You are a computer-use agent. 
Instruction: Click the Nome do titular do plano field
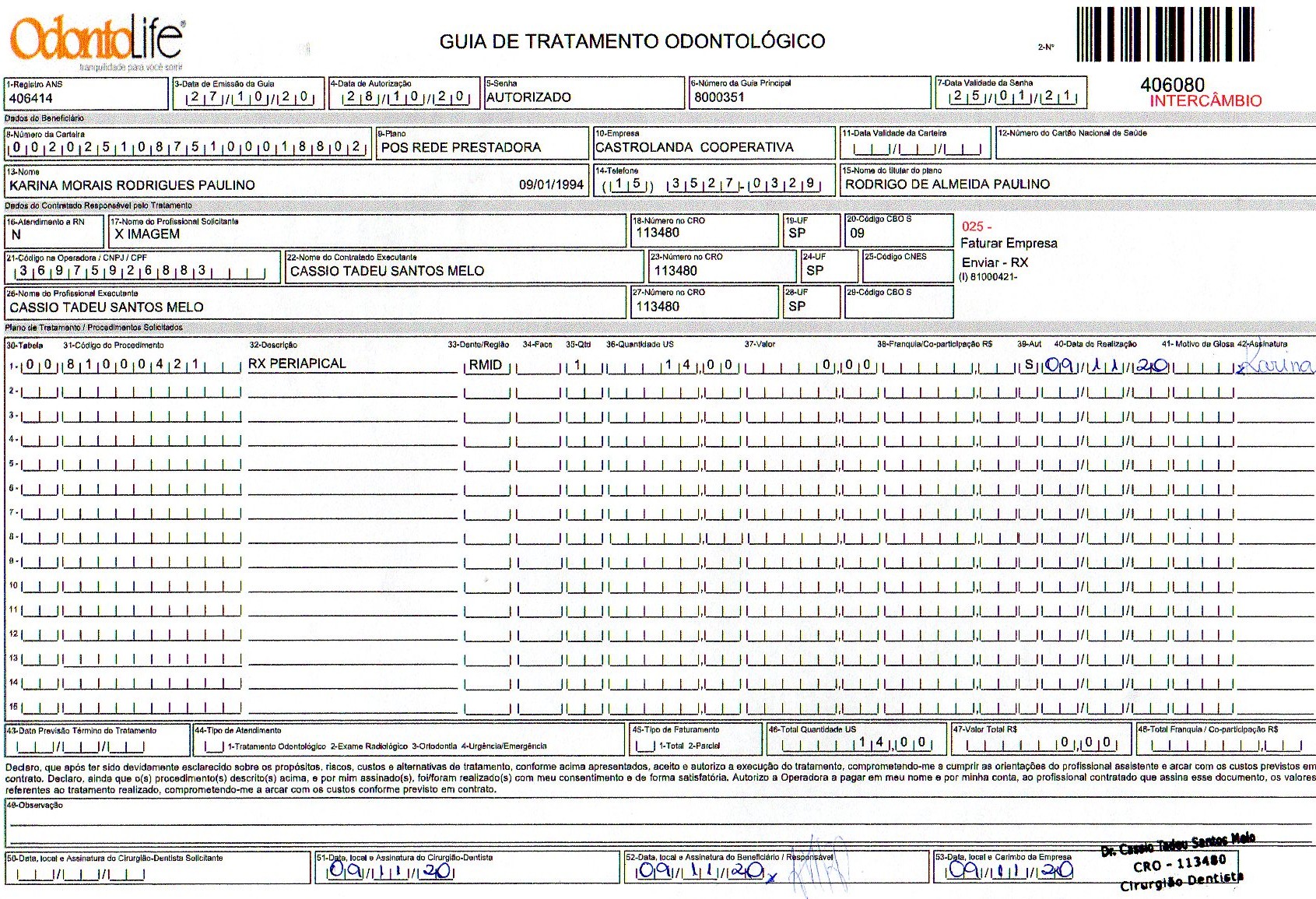(x=1078, y=180)
